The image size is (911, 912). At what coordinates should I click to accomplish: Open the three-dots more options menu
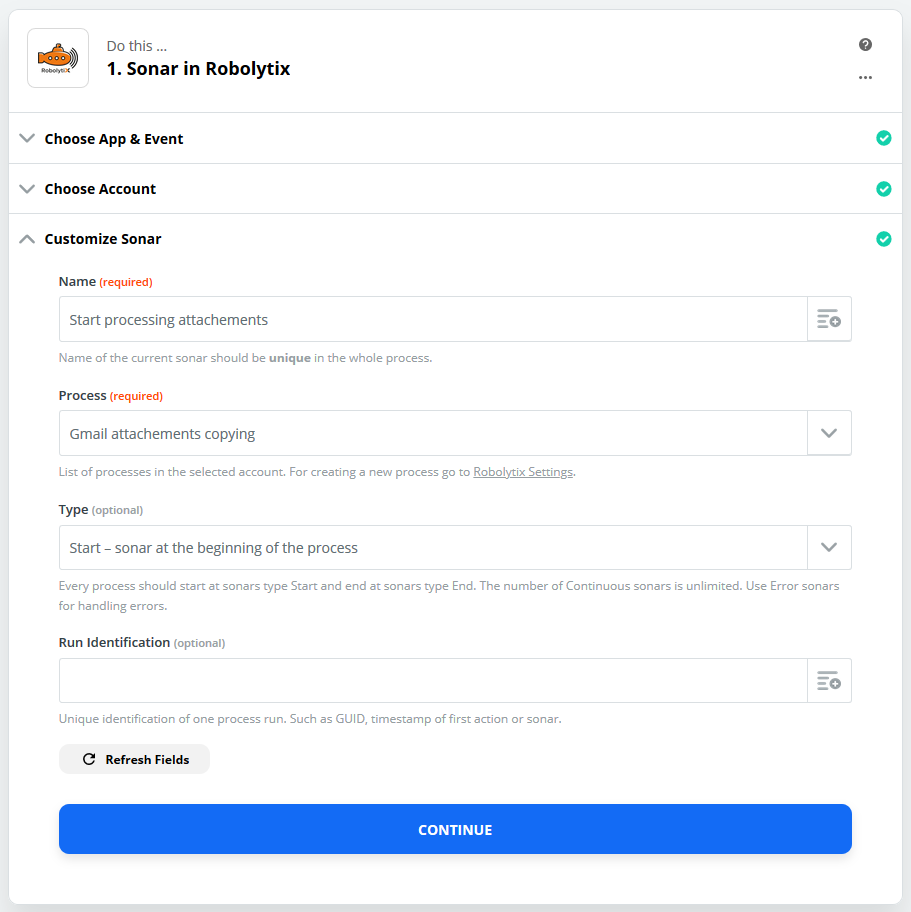coord(865,77)
